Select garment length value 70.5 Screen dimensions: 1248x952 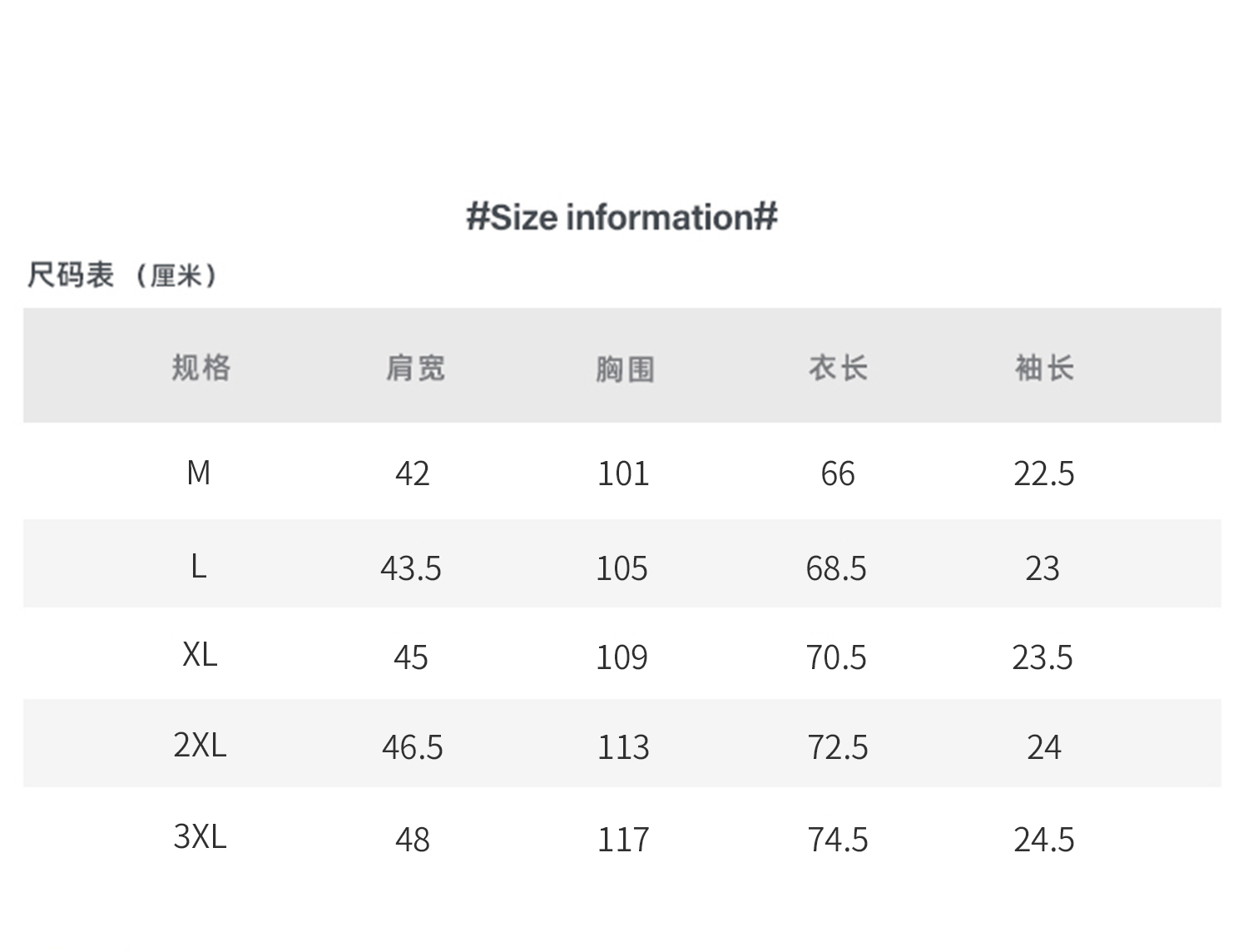[836, 657]
